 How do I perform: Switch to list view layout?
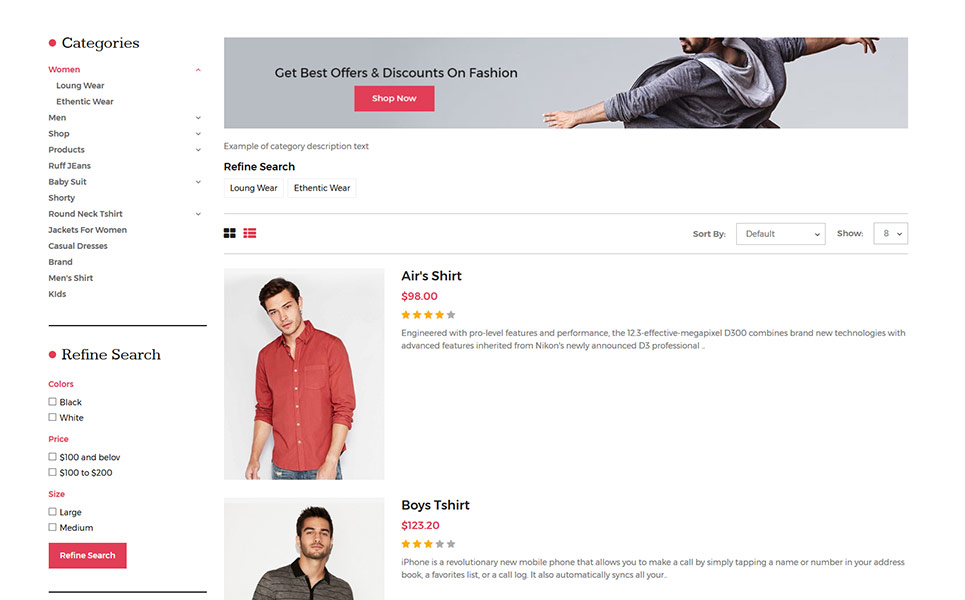[249, 233]
